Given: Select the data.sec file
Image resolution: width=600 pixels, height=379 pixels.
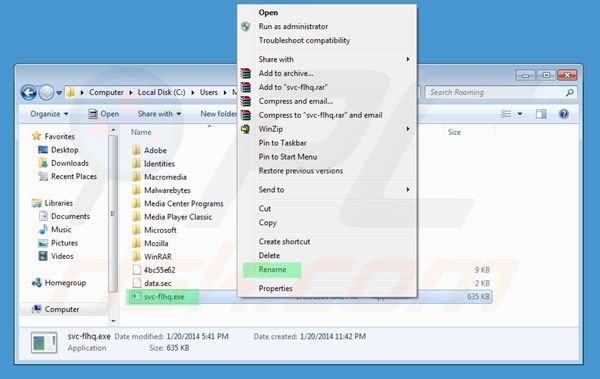Looking at the screenshot, I should pos(152,283).
